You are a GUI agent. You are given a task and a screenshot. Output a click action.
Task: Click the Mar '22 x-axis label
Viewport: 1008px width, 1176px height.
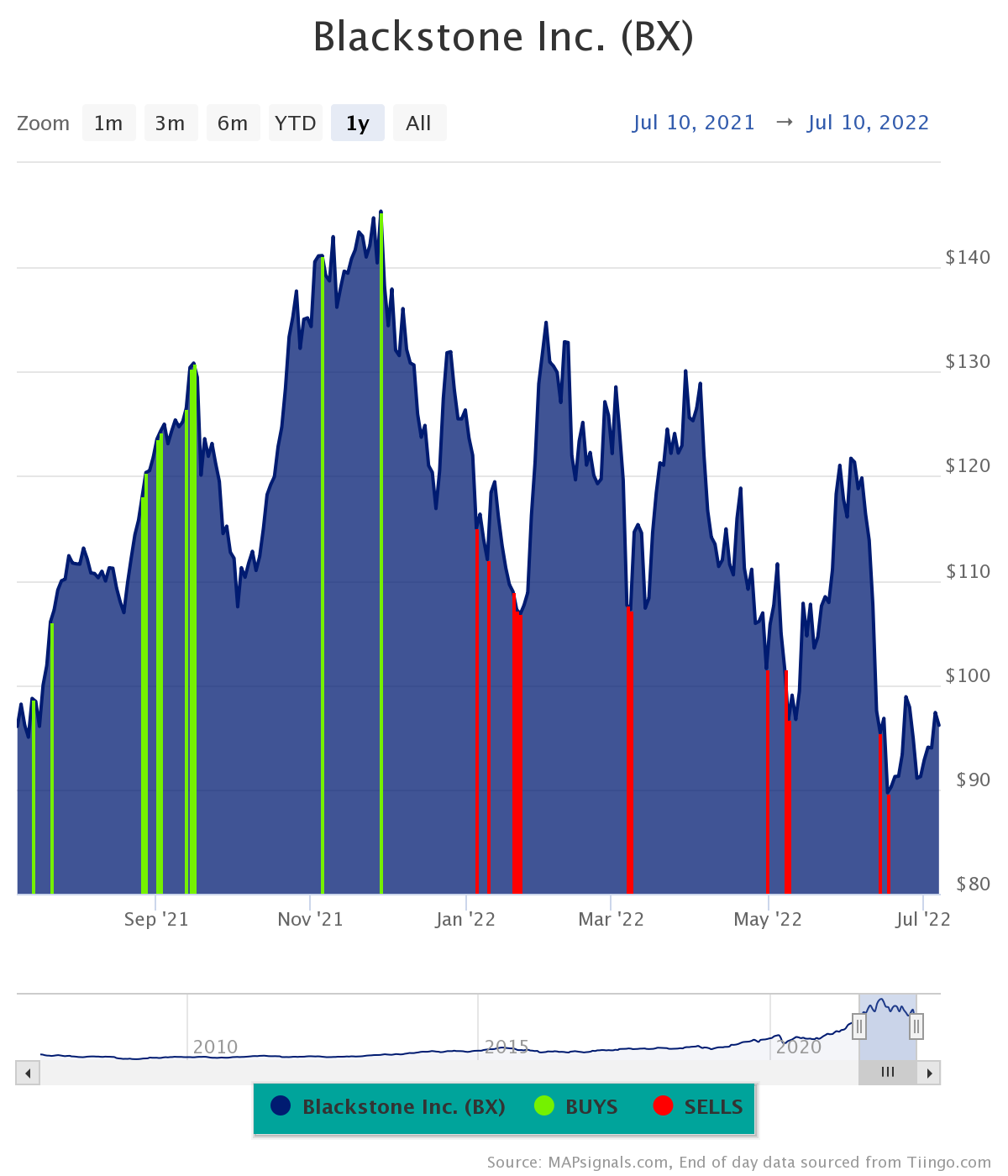tap(612, 919)
